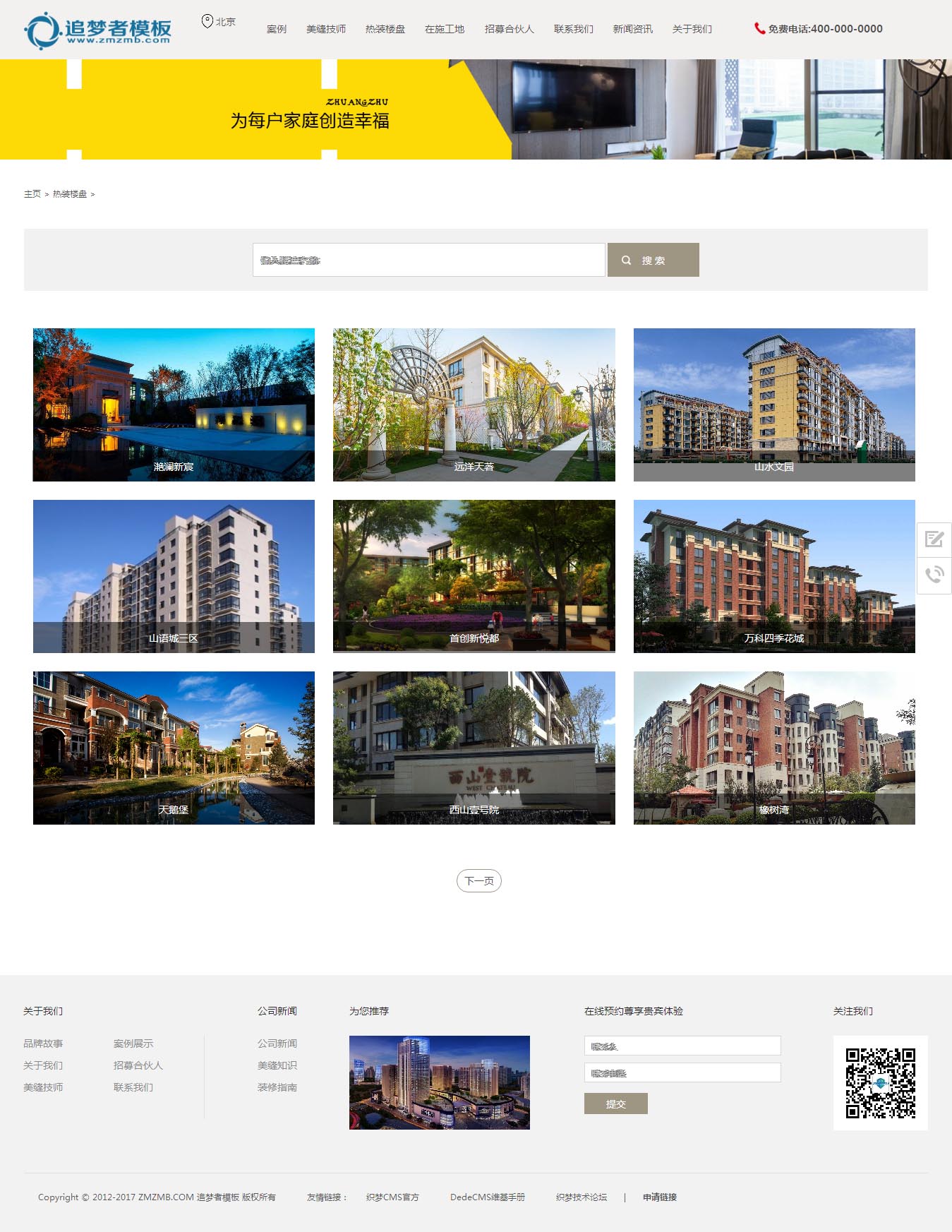The width and height of the screenshot is (952, 1232).
Task: Click the first input field in booking form
Action: [682, 1046]
